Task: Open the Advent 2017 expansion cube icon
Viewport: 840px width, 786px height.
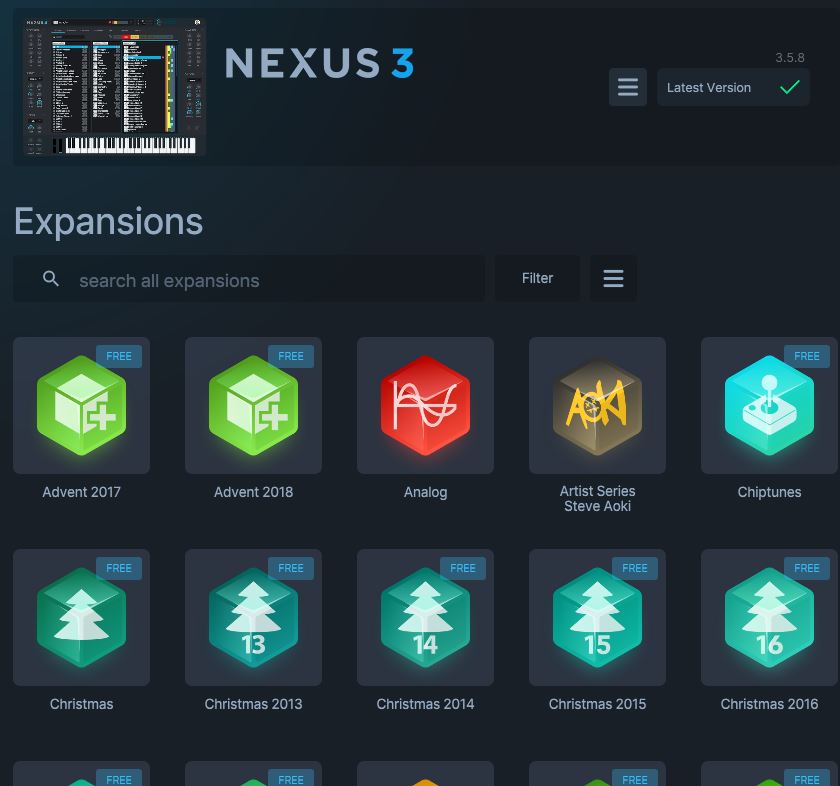Action: point(81,406)
